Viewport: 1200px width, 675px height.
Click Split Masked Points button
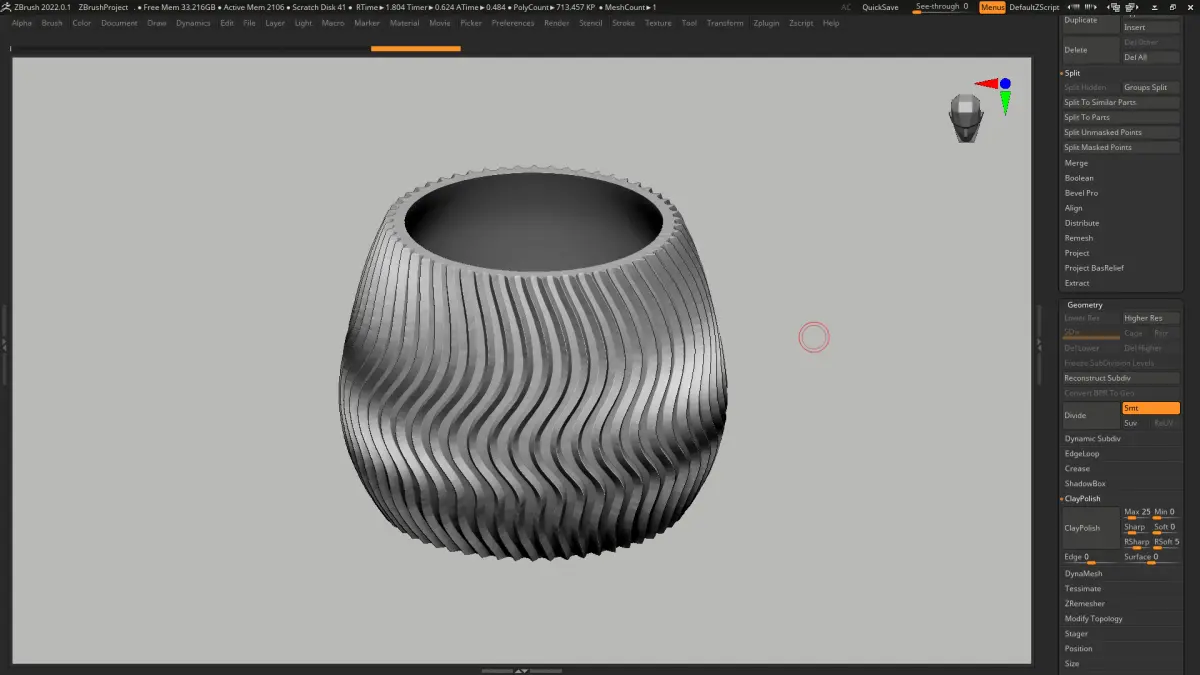(1121, 147)
